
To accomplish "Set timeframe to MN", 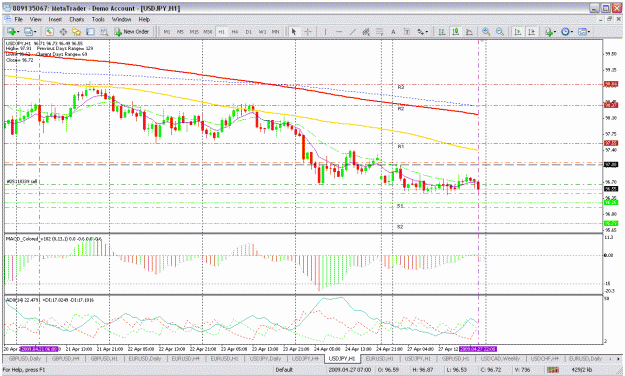I will point(275,31).
